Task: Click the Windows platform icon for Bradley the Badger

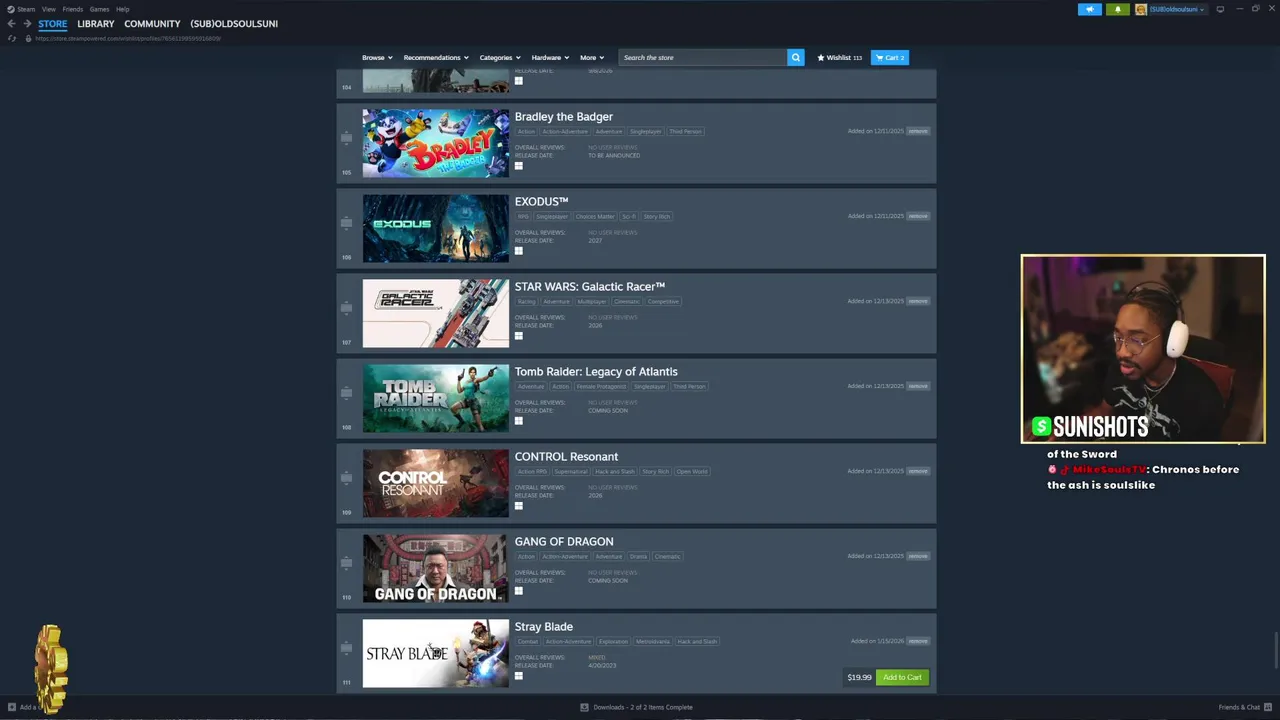Action: point(518,166)
